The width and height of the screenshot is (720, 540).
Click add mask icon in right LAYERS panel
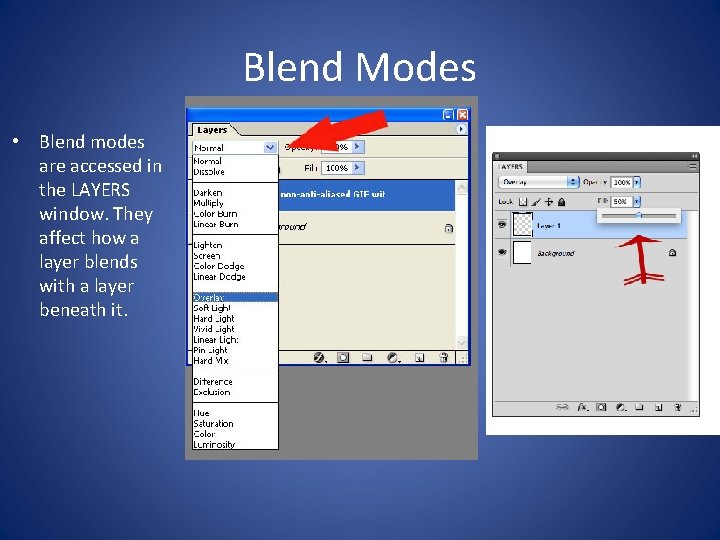[x=601, y=407]
